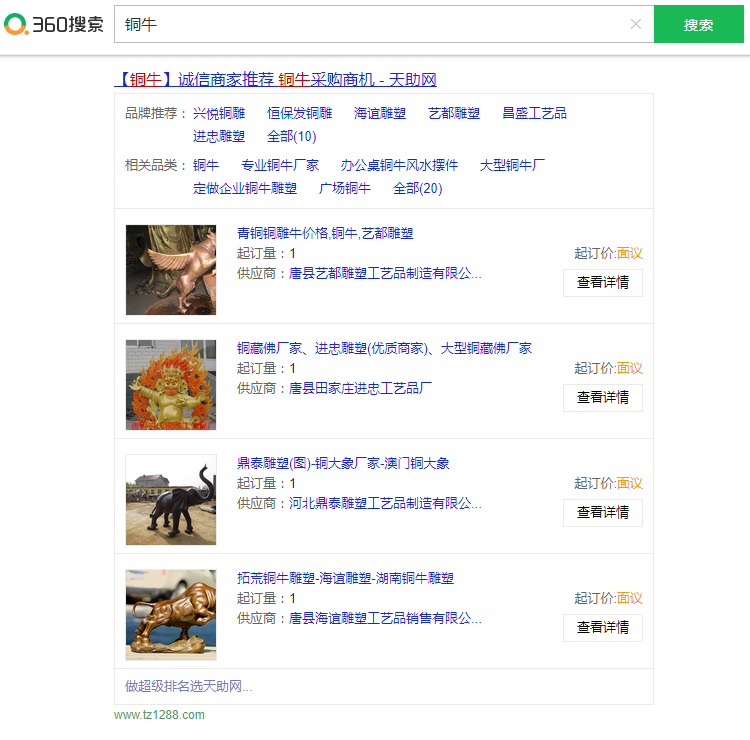Open the golden Buddha statue thumbnail

pos(171,385)
